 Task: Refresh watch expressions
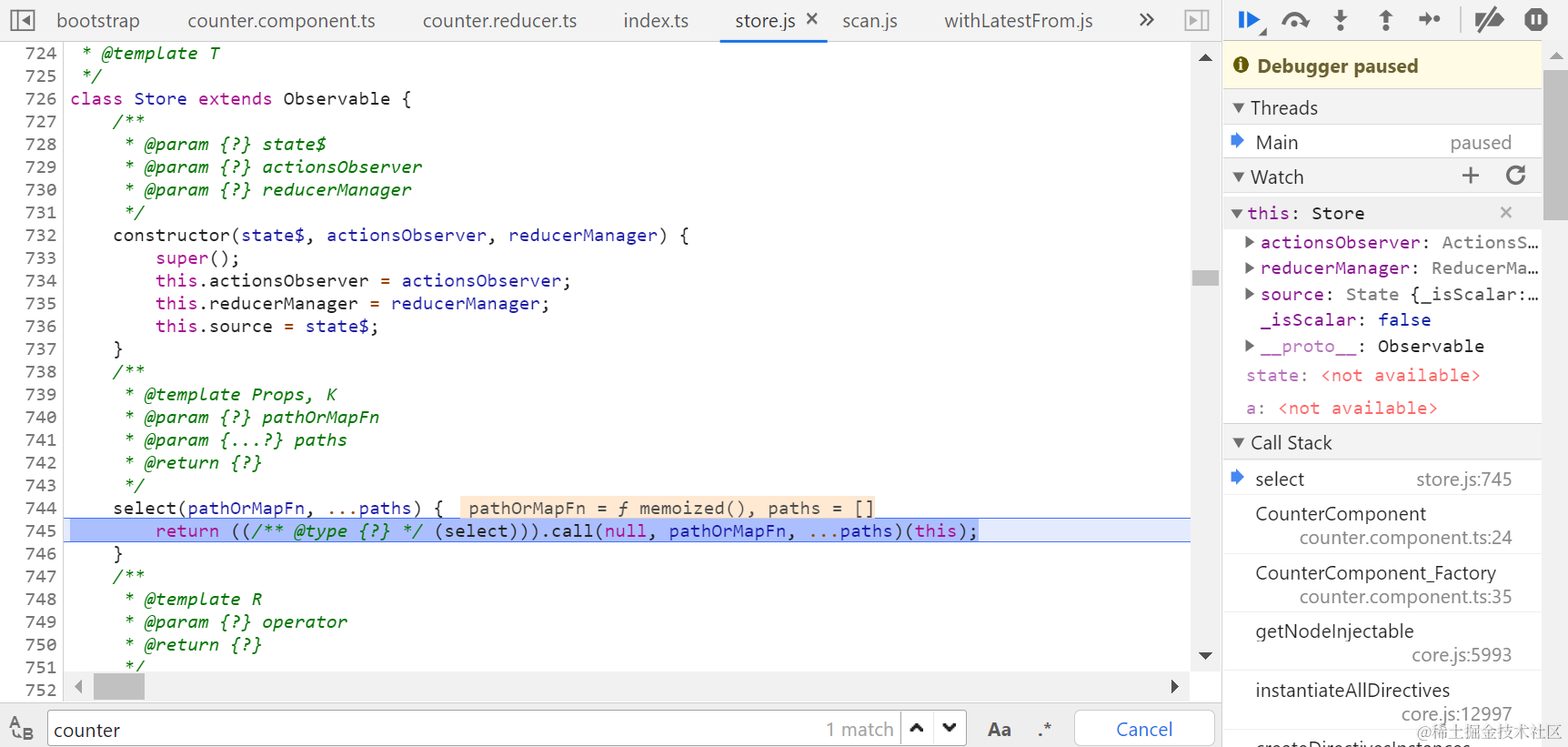[1515, 176]
